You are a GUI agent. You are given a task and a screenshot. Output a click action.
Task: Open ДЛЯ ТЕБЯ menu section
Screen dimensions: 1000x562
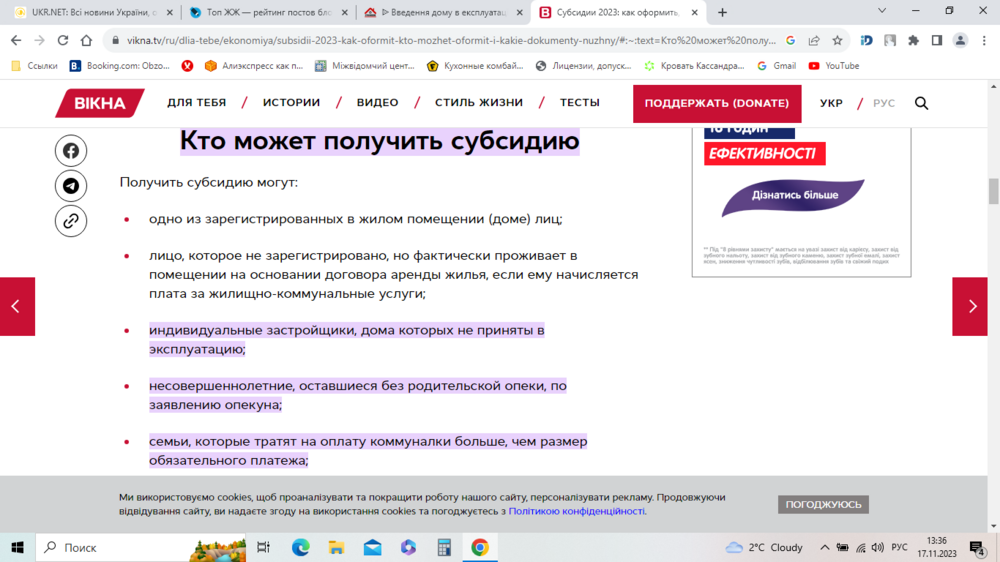click(x=196, y=103)
